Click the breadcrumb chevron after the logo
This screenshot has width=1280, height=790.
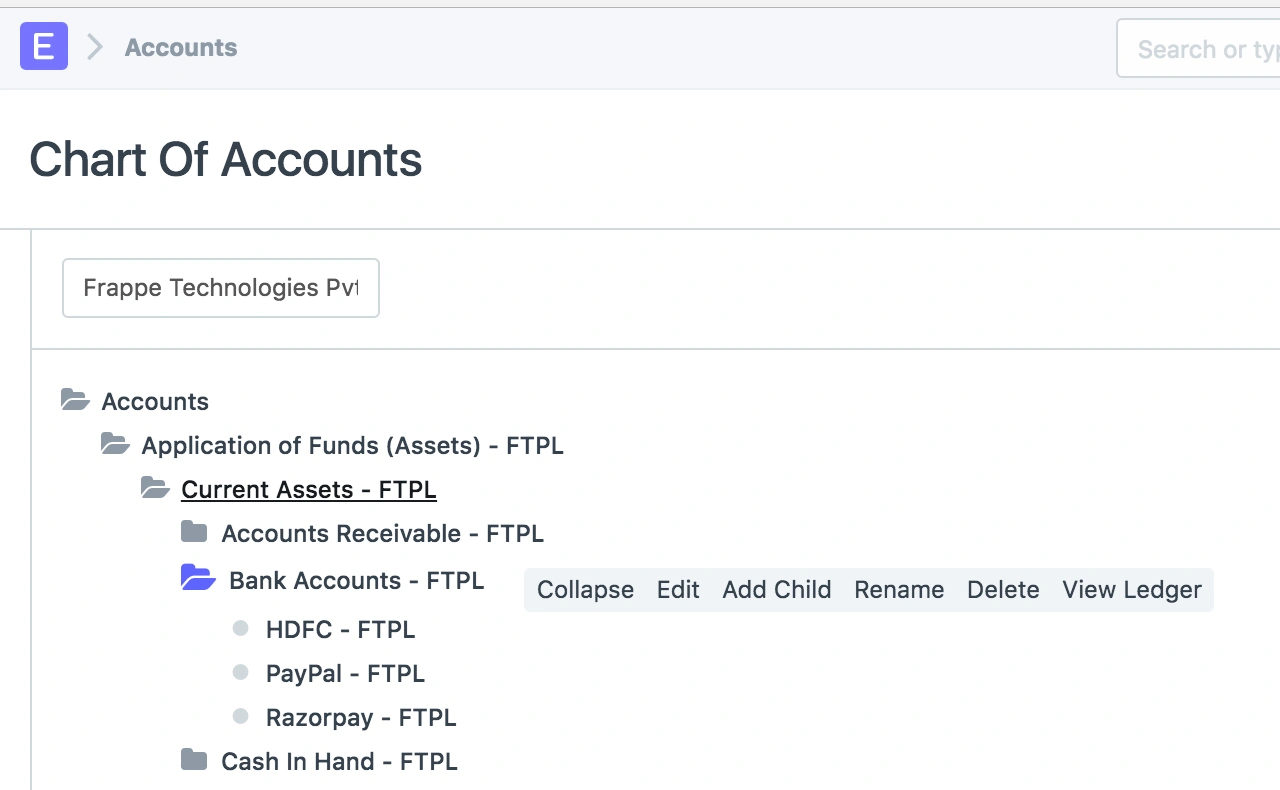pos(93,46)
